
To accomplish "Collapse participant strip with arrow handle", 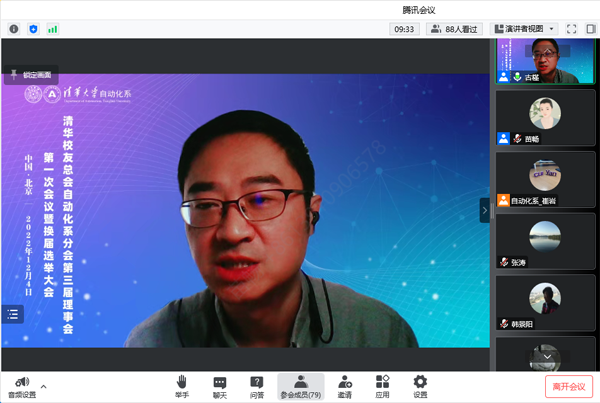I will click(484, 210).
